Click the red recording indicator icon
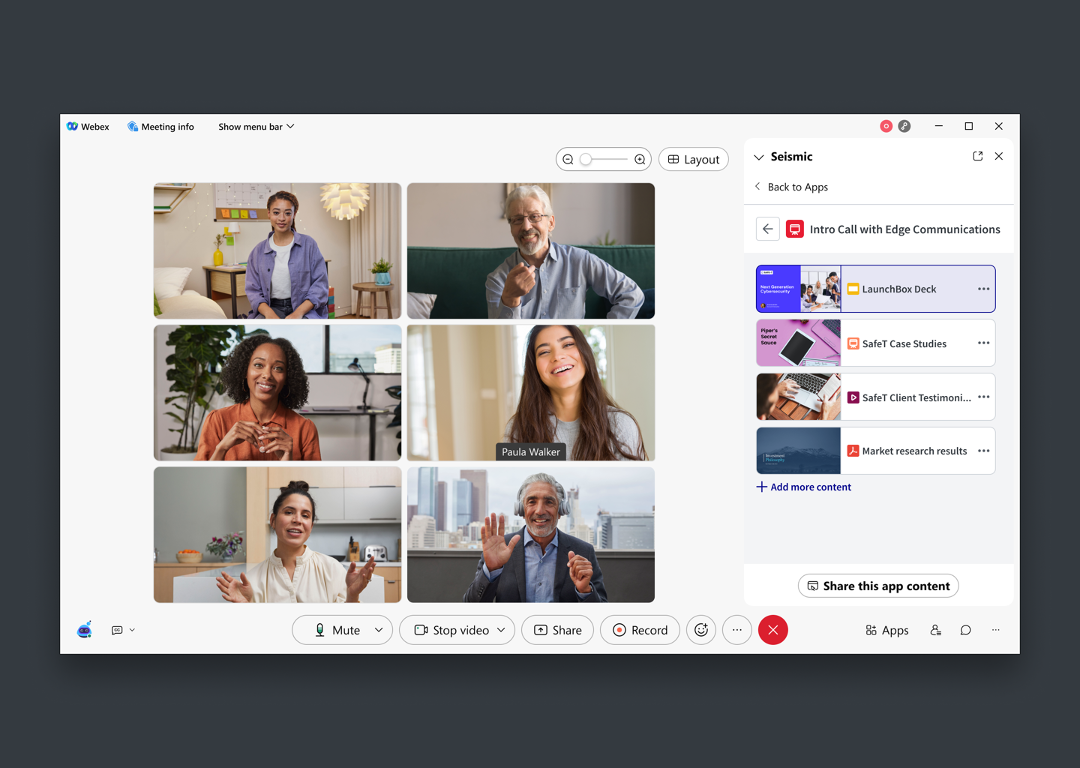1080x768 pixels. click(886, 126)
